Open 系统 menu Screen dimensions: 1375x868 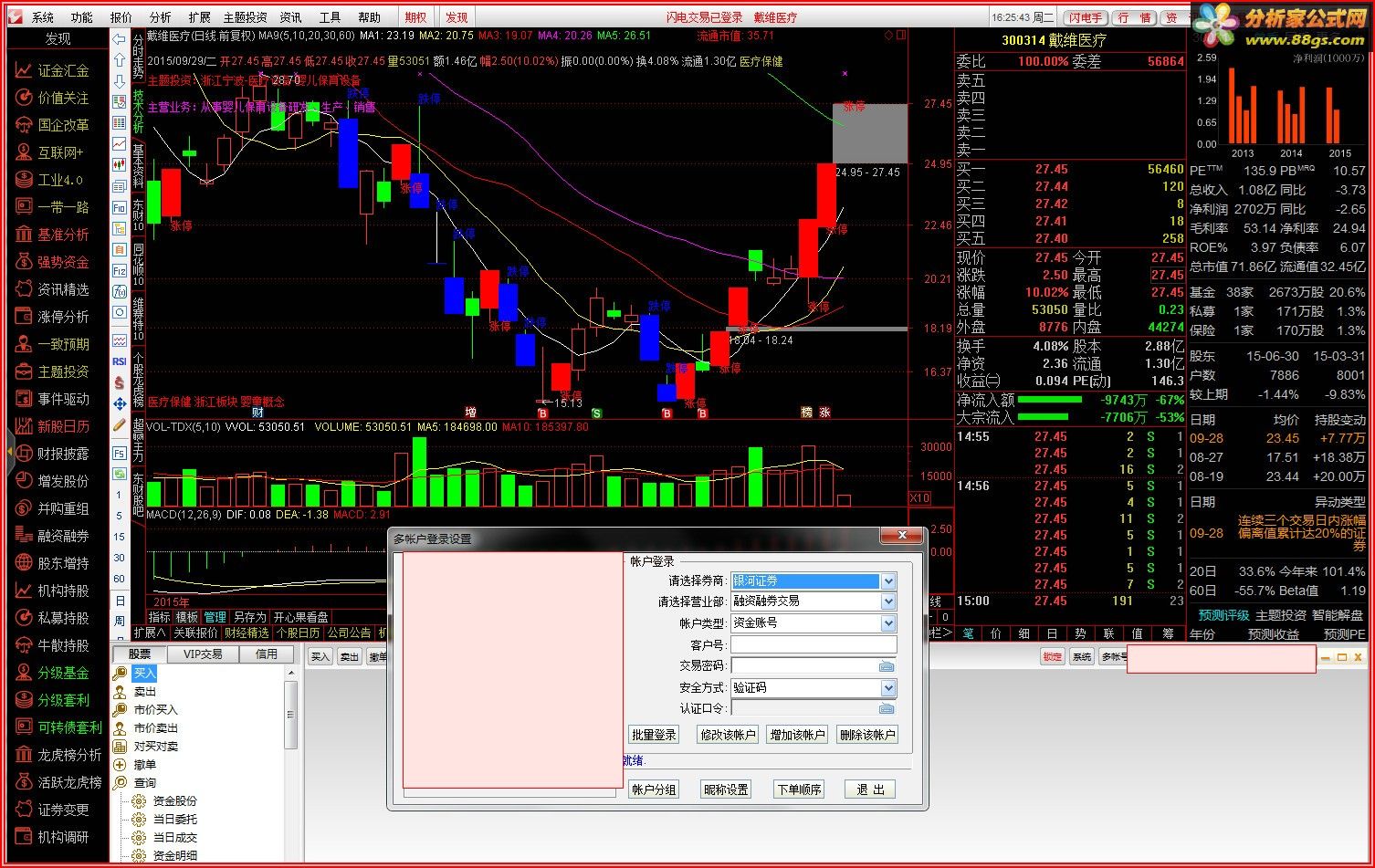(43, 17)
